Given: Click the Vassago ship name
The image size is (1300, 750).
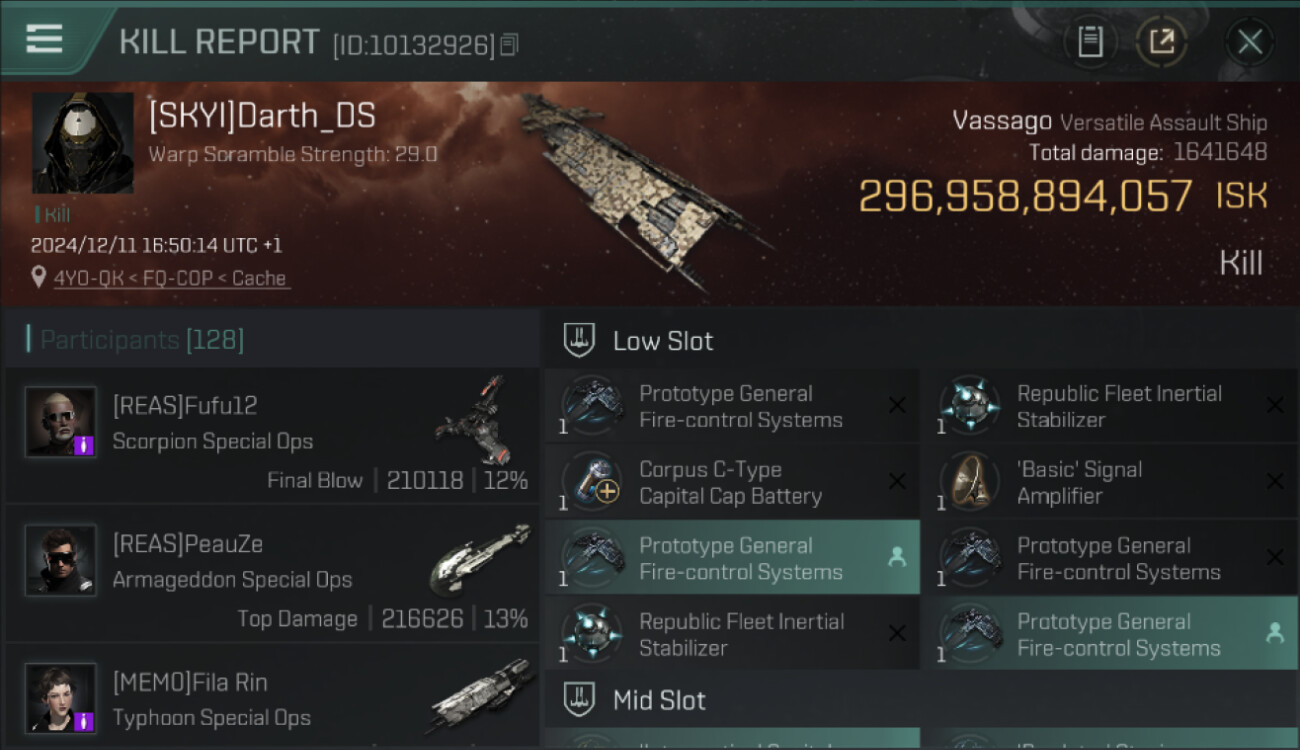Looking at the screenshot, I should coord(1002,122).
